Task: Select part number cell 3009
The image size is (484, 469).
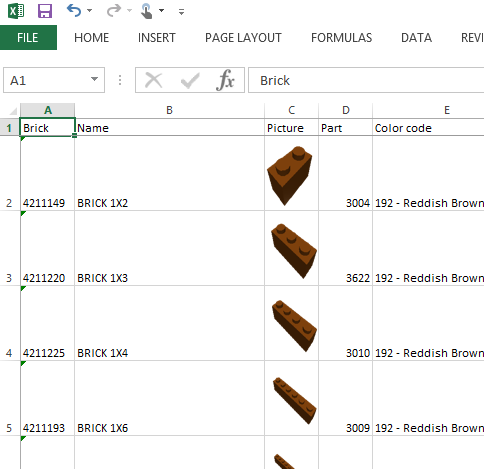Action: tap(346, 398)
